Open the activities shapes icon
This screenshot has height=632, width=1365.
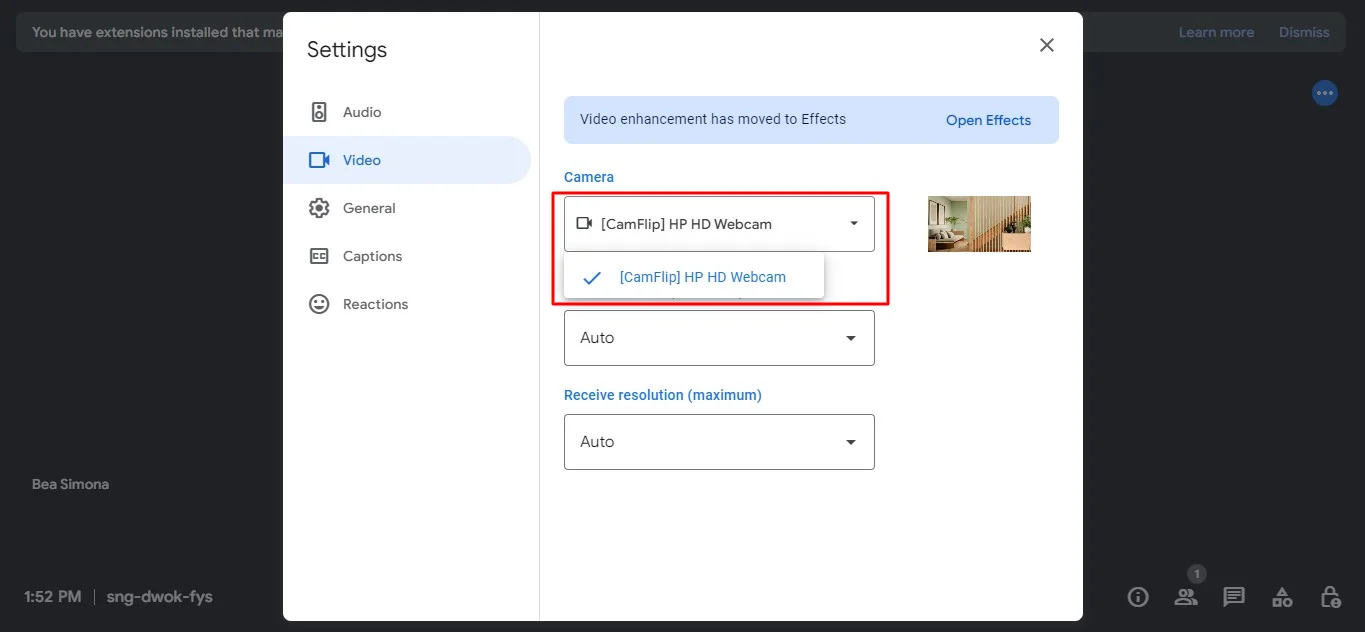pyautogui.click(x=1282, y=597)
